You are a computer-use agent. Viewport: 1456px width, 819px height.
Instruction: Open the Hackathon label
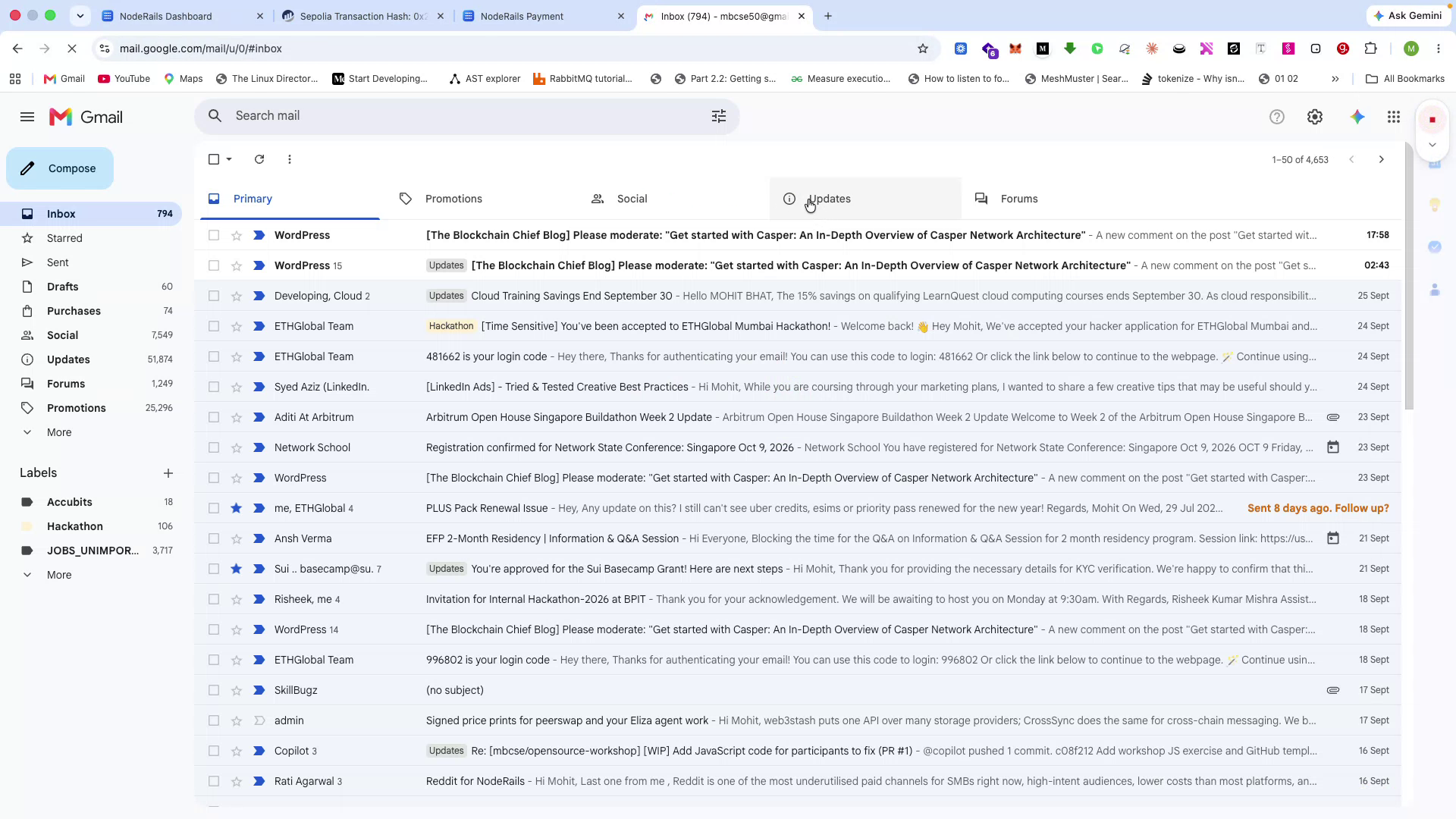coord(75,526)
